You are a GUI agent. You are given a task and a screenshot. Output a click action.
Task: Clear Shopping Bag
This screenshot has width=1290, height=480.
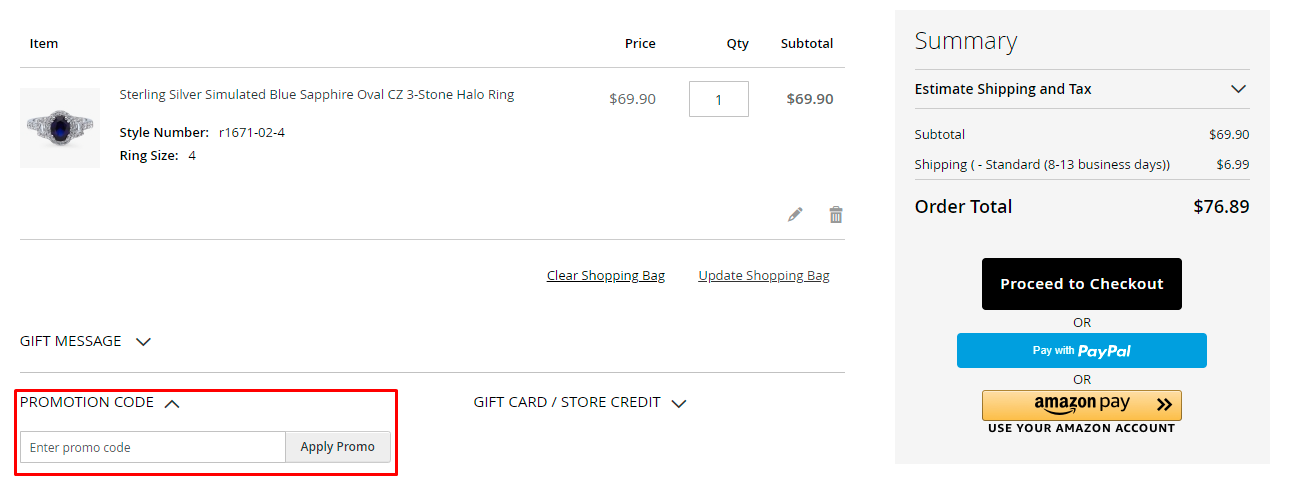click(605, 276)
